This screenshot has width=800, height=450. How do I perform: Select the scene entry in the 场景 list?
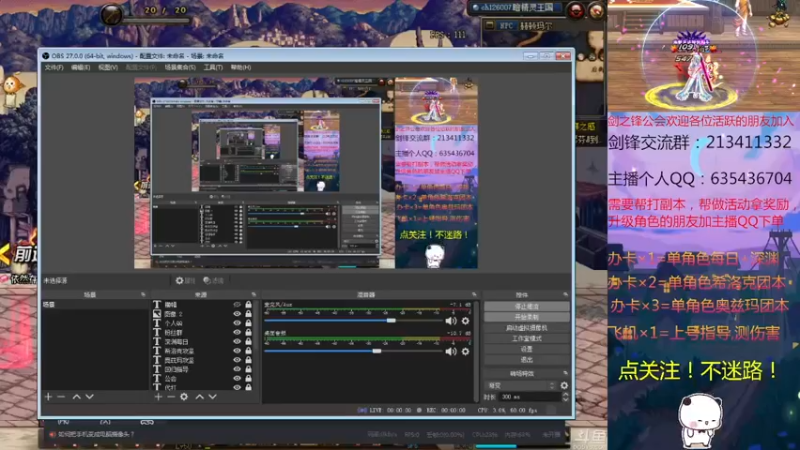coord(95,305)
